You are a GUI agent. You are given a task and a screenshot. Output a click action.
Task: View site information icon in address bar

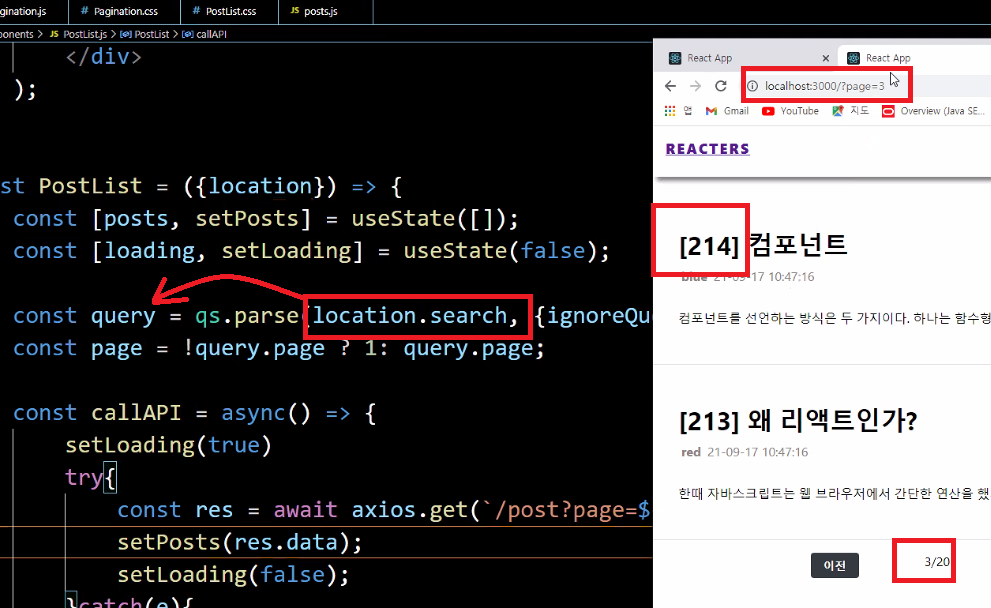[x=753, y=86]
